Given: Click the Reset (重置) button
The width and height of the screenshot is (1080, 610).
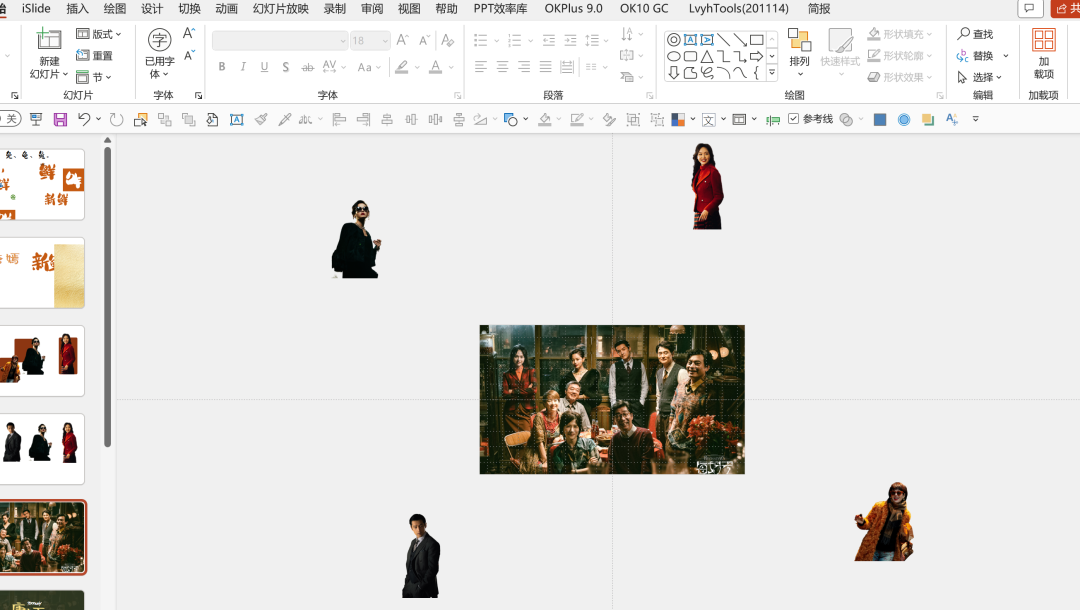Looking at the screenshot, I should pos(94,56).
